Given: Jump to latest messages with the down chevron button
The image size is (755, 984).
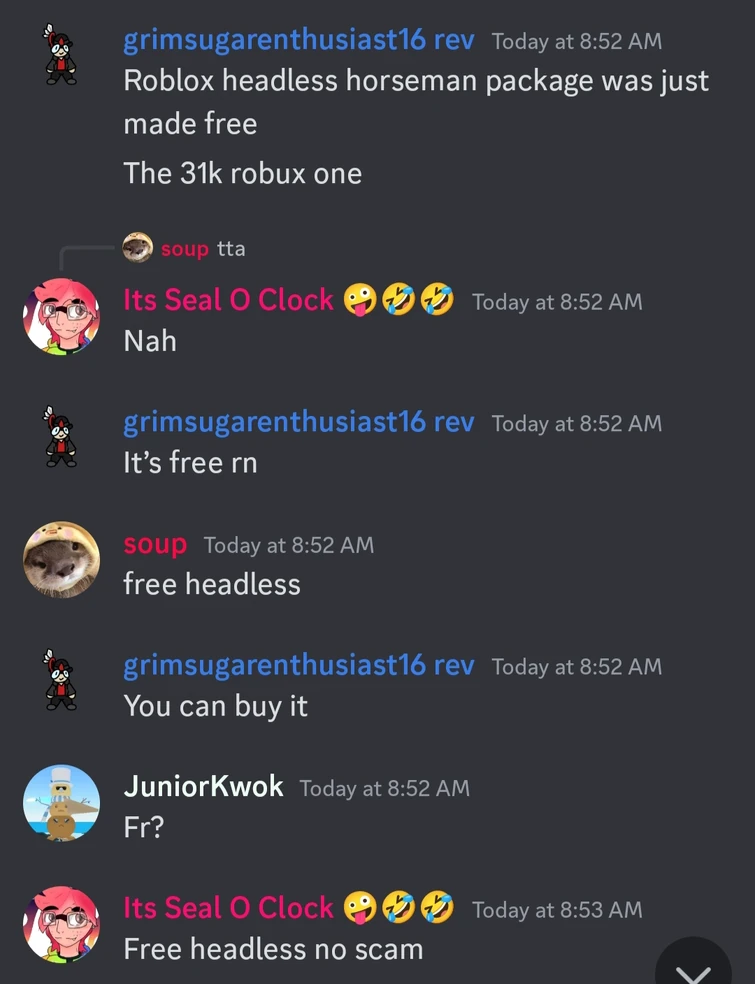Looking at the screenshot, I should [693, 963].
